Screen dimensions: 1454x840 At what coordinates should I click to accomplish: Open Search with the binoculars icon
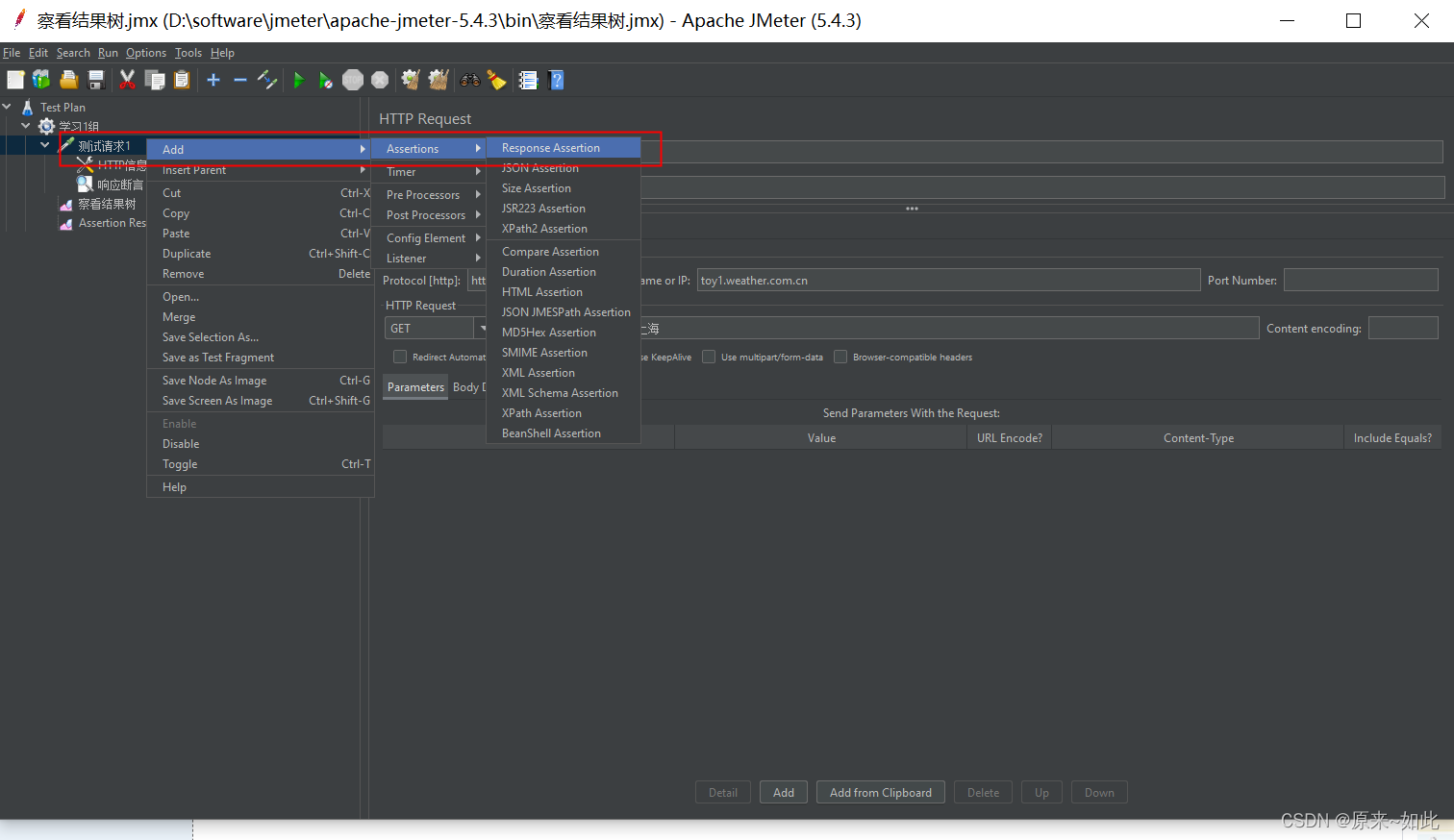click(469, 80)
